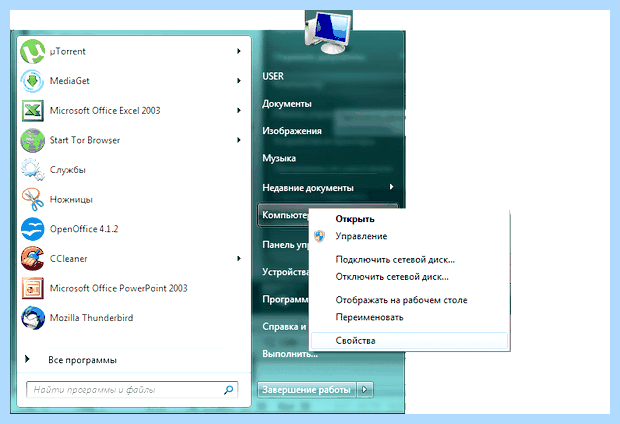Click the Недавние документы label
This screenshot has width=620, height=424.
(x=308, y=187)
